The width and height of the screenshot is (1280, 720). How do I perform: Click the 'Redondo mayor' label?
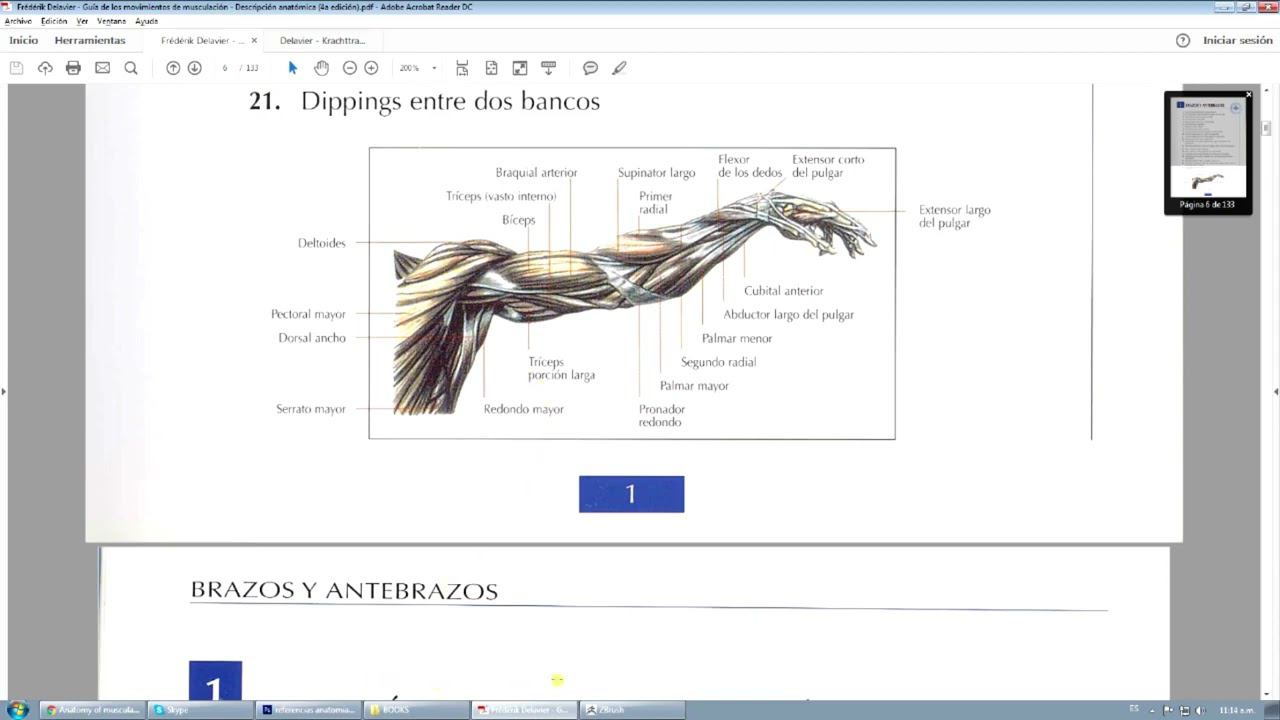[x=524, y=409]
